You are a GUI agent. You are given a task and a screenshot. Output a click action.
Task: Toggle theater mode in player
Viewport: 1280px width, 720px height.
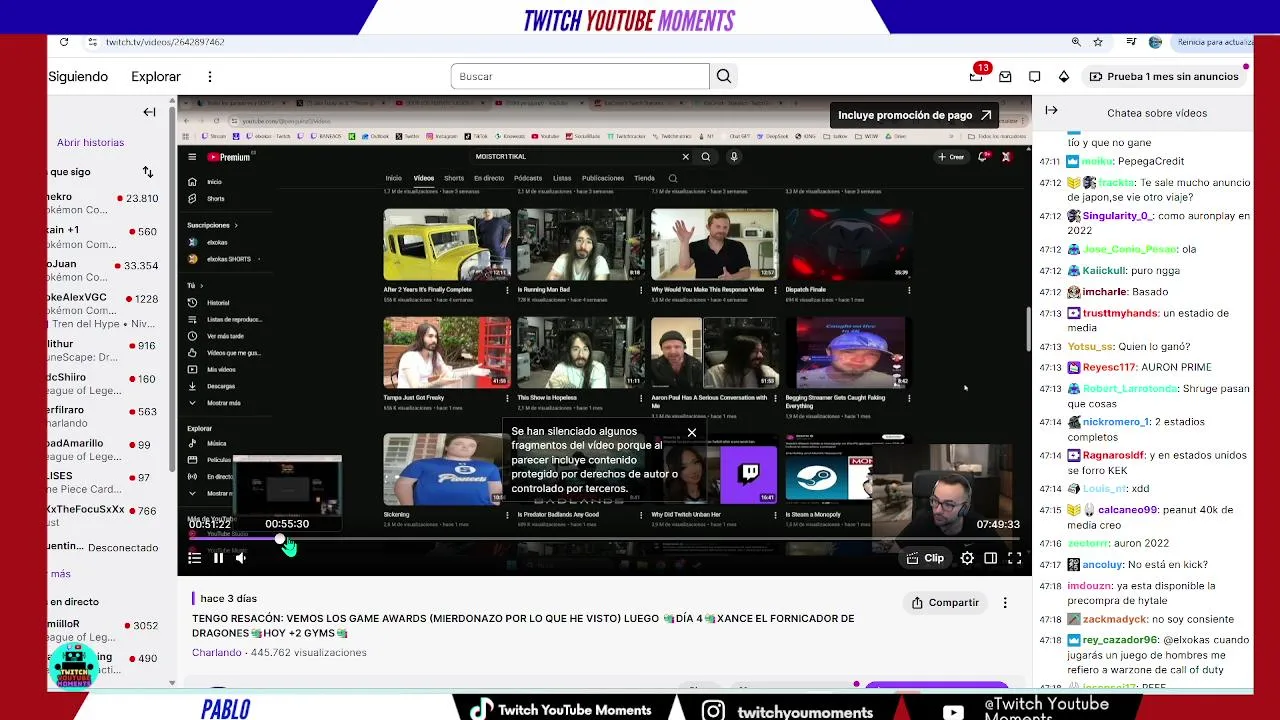[x=990, y=558]
